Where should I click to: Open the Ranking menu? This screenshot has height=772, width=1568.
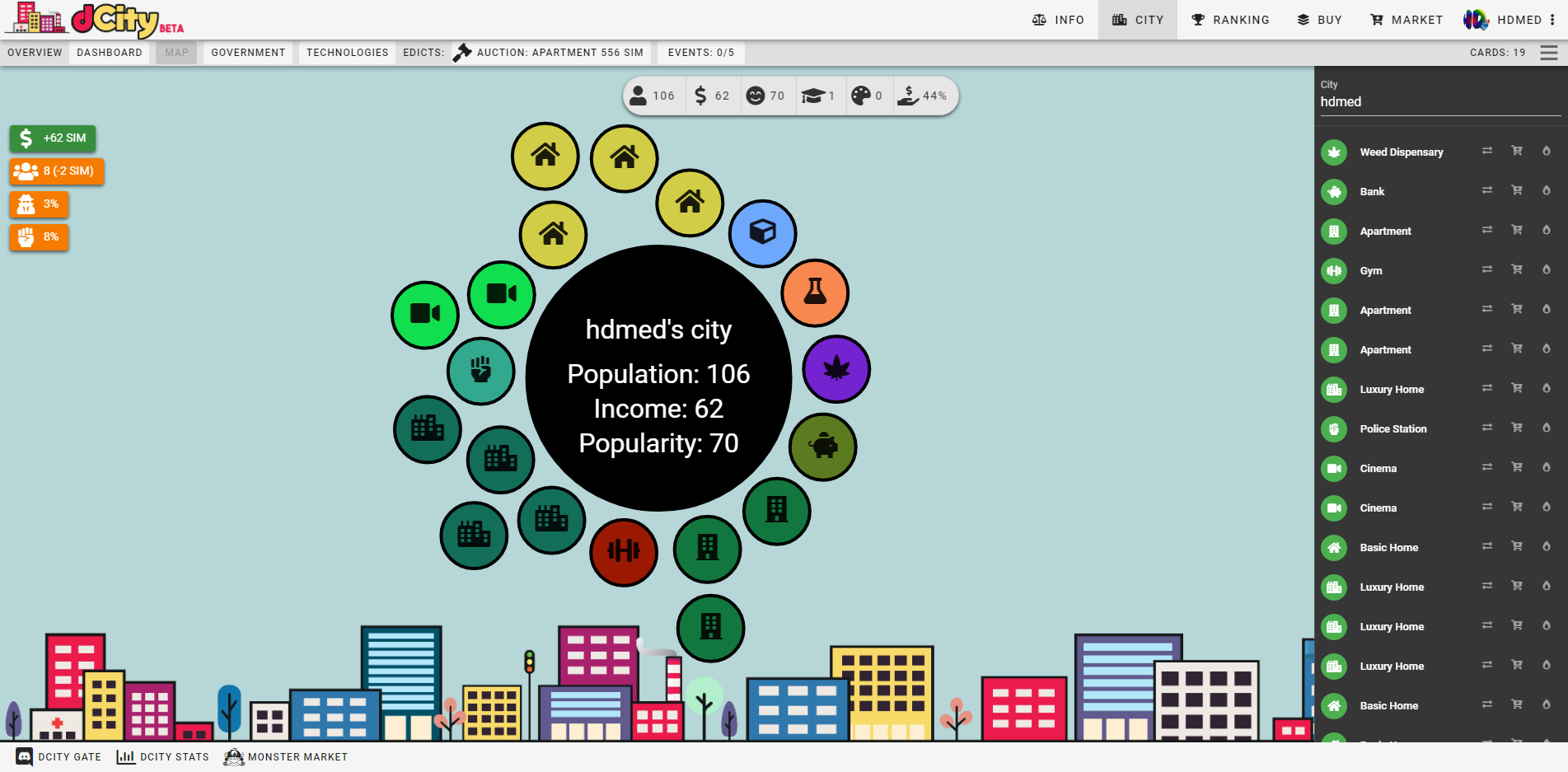click(1230, 20)
